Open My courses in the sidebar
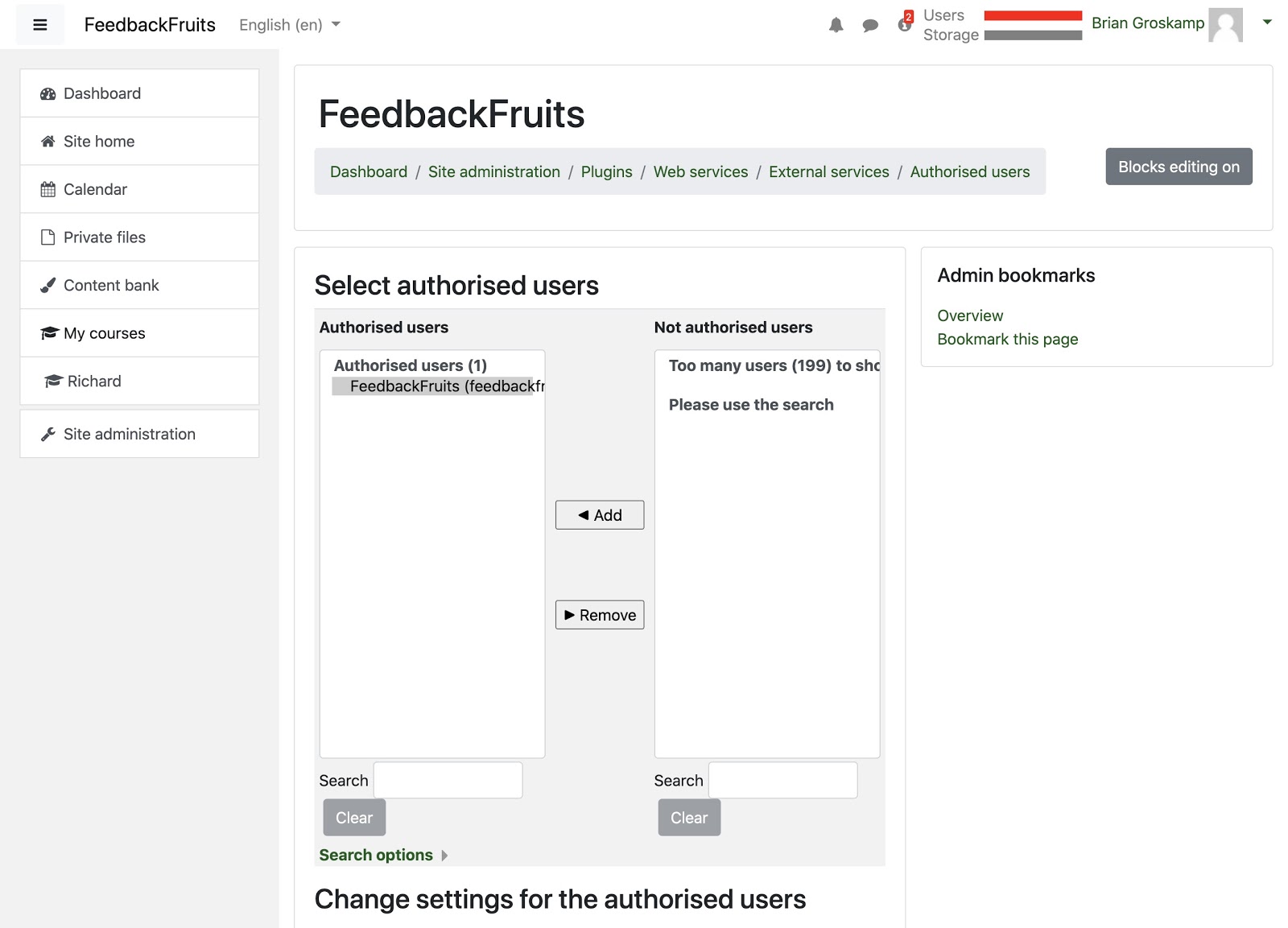Viewport: 1288px width, 928px height. [x=139, y=333]
